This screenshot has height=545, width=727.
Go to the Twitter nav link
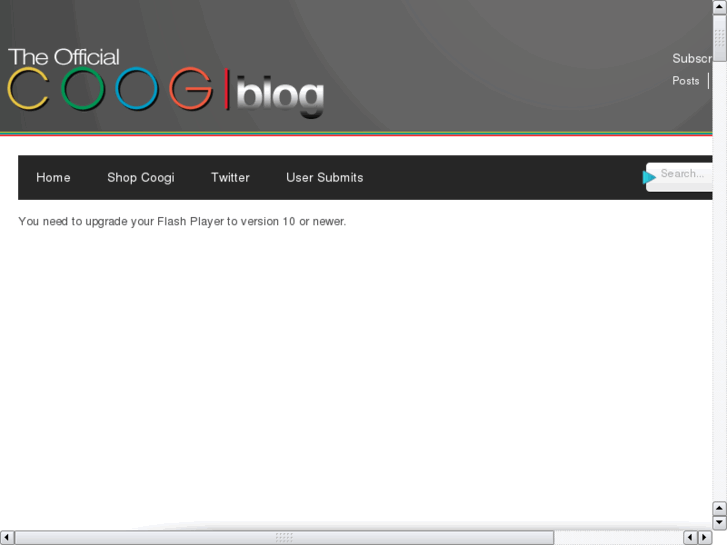(230, 178)
